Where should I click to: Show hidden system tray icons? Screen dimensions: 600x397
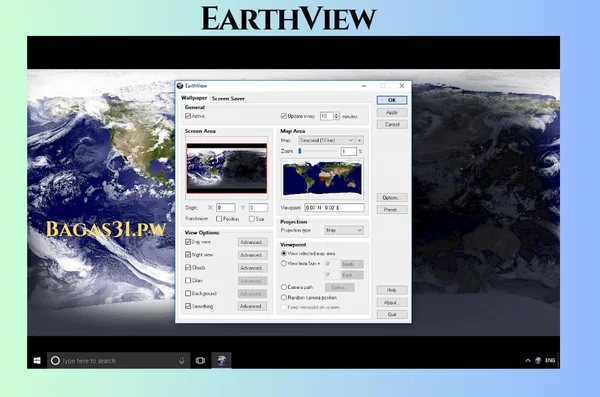point(528,360)
